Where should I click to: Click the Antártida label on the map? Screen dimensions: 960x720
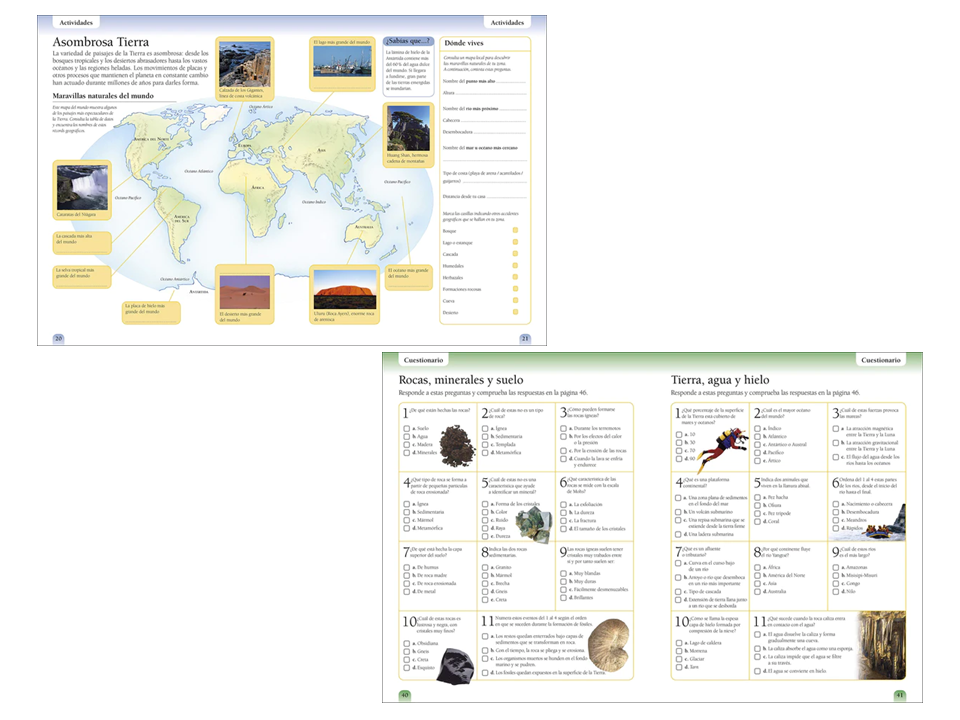click(x=198, y=291)
